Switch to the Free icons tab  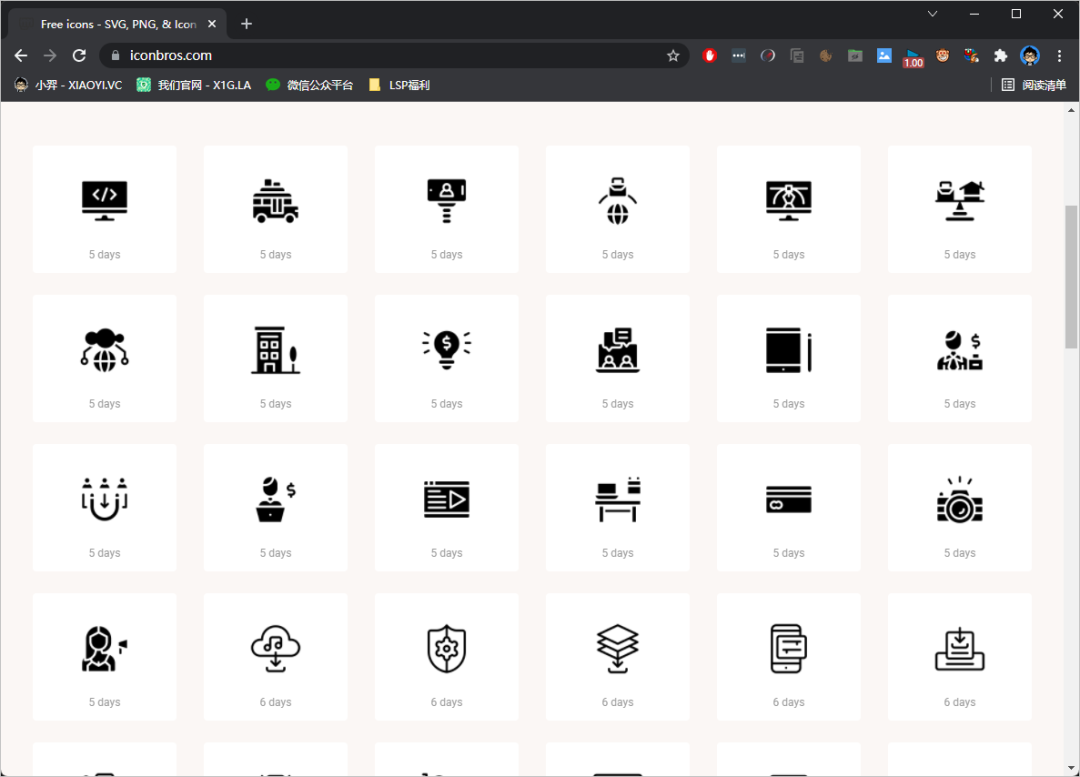pyautogui.click(x=117, y=24)
